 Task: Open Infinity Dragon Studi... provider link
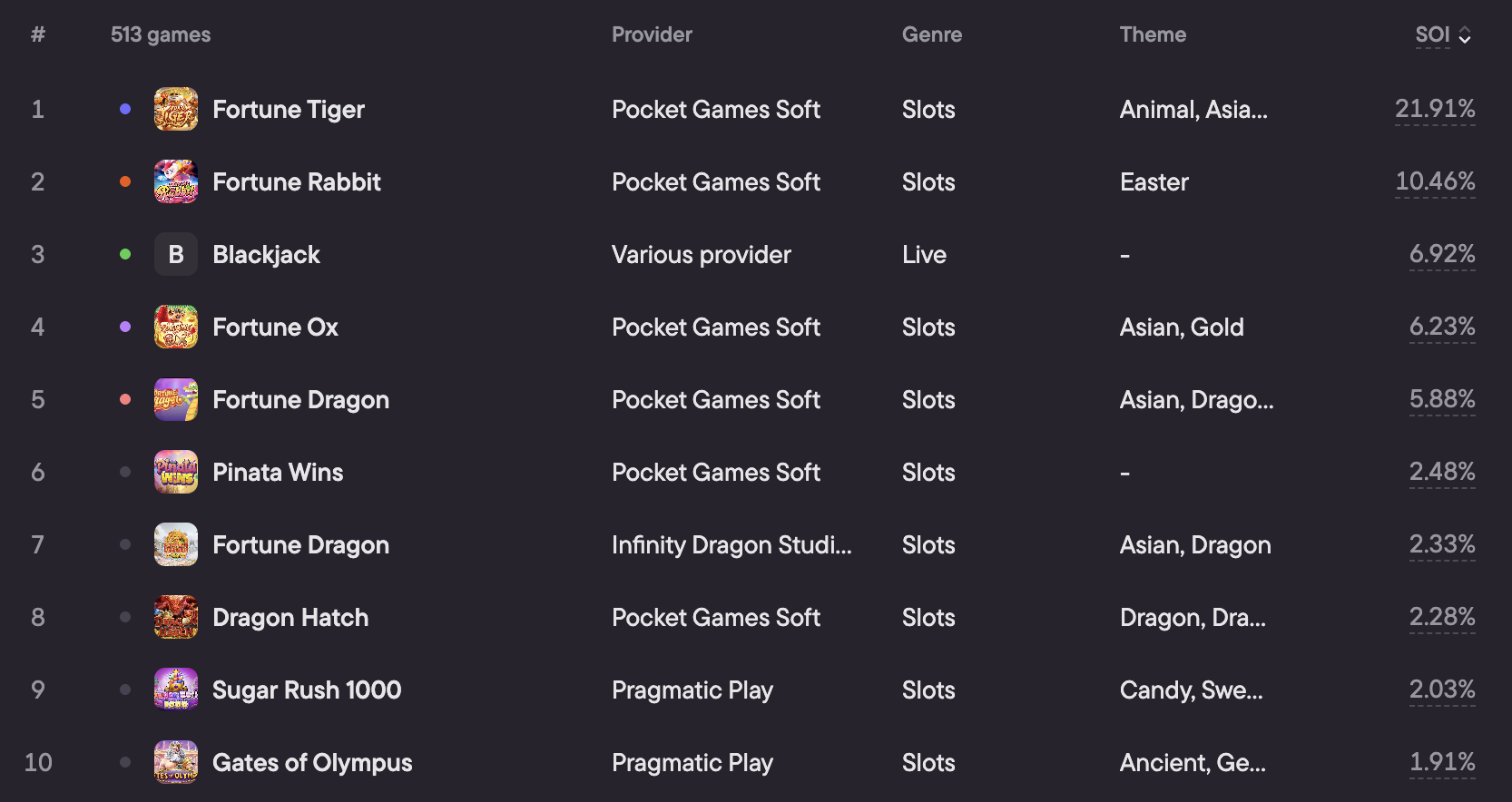(x=731, y=544)
